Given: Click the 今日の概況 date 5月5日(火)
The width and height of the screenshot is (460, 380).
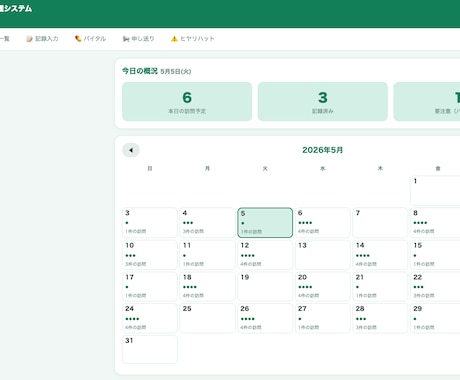Looking at the screenshot, I should tap(176, 71).
